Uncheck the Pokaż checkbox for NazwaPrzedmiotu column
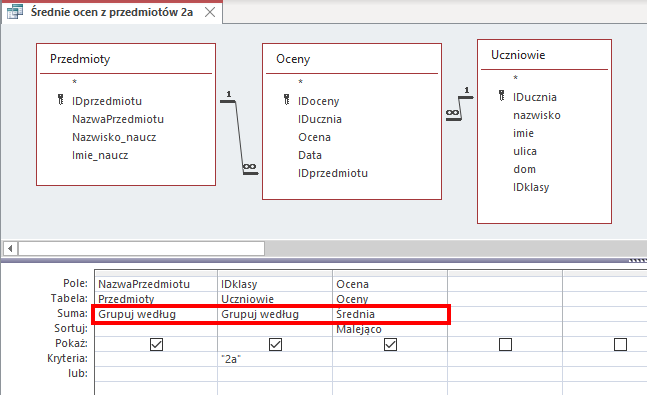 click(156, 344)
